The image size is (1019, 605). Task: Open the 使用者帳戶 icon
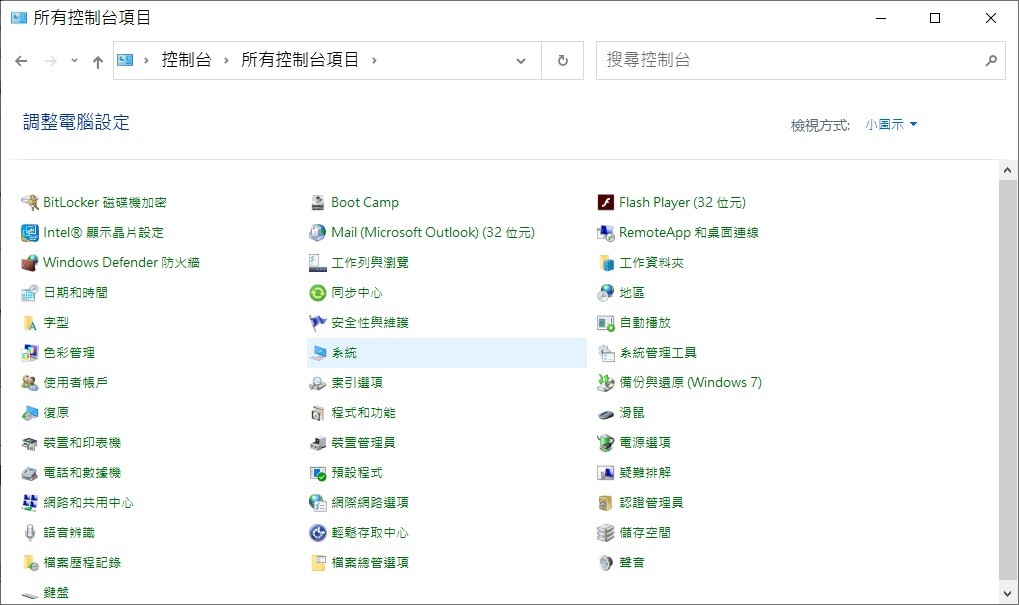[x=30, y=383]
